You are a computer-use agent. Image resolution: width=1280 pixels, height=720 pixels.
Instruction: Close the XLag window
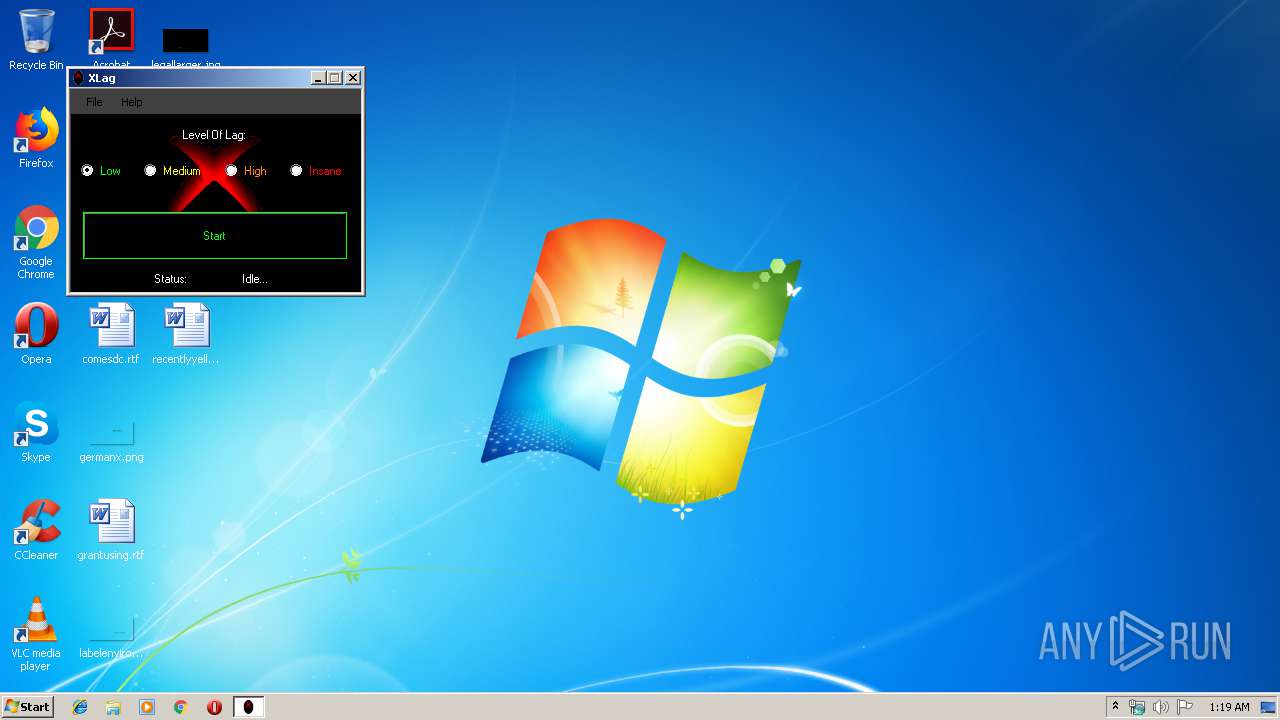353,78
